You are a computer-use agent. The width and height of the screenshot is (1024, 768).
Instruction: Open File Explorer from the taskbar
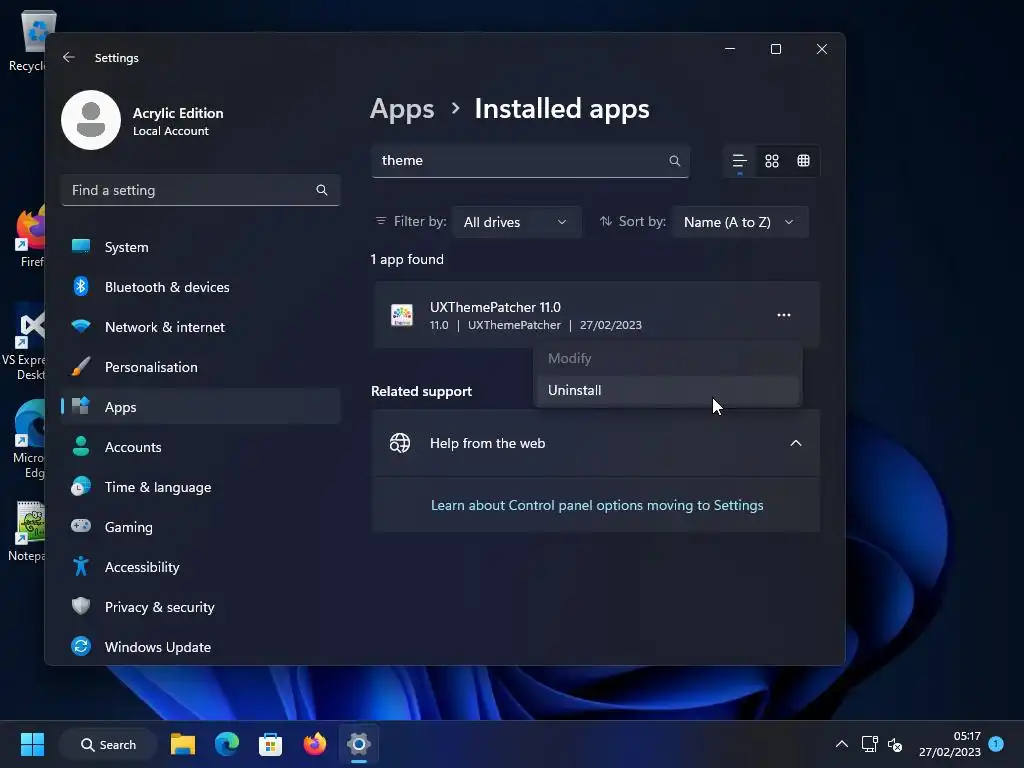pos(183,744)
